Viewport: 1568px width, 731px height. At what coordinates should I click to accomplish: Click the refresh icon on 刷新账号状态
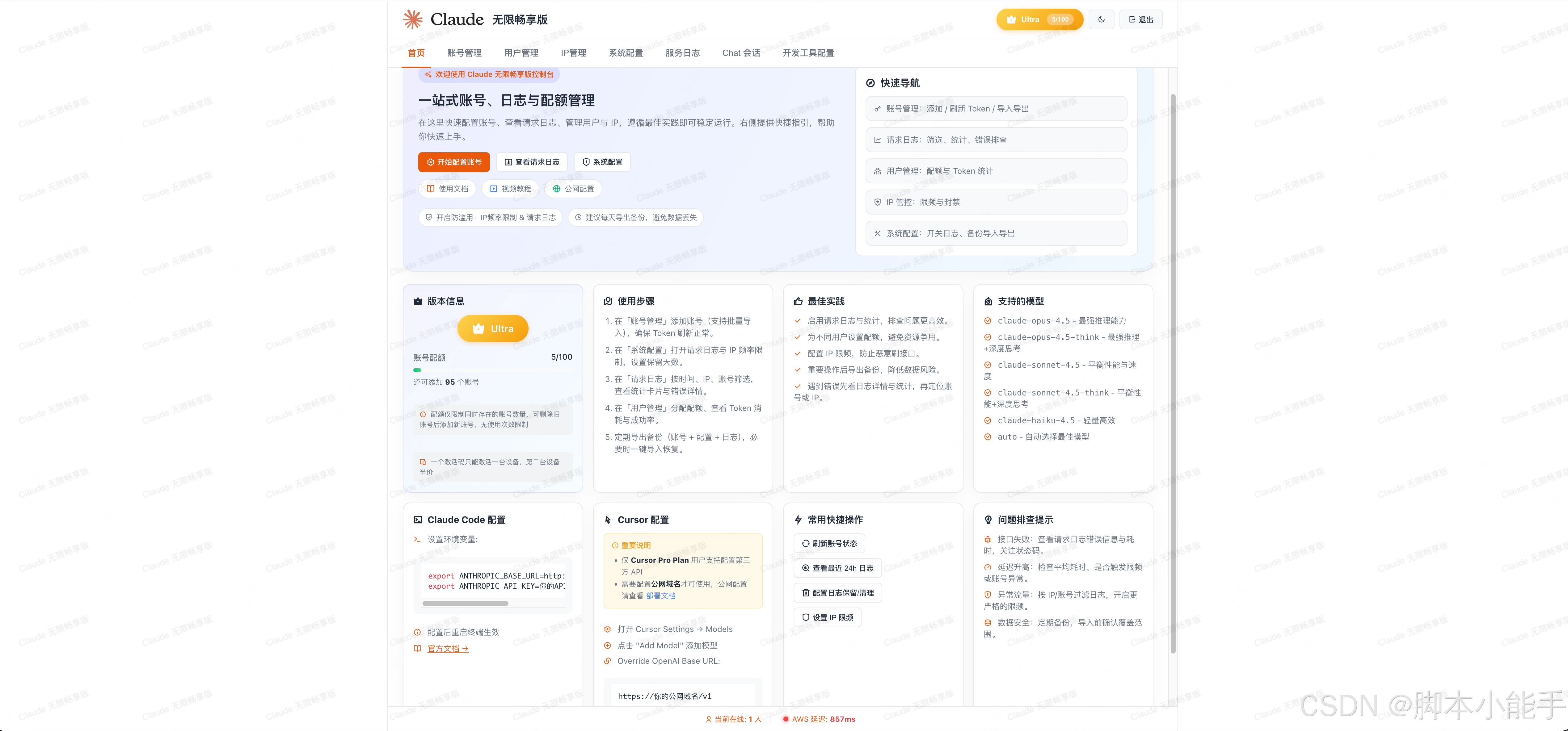(x=807, y=543)
